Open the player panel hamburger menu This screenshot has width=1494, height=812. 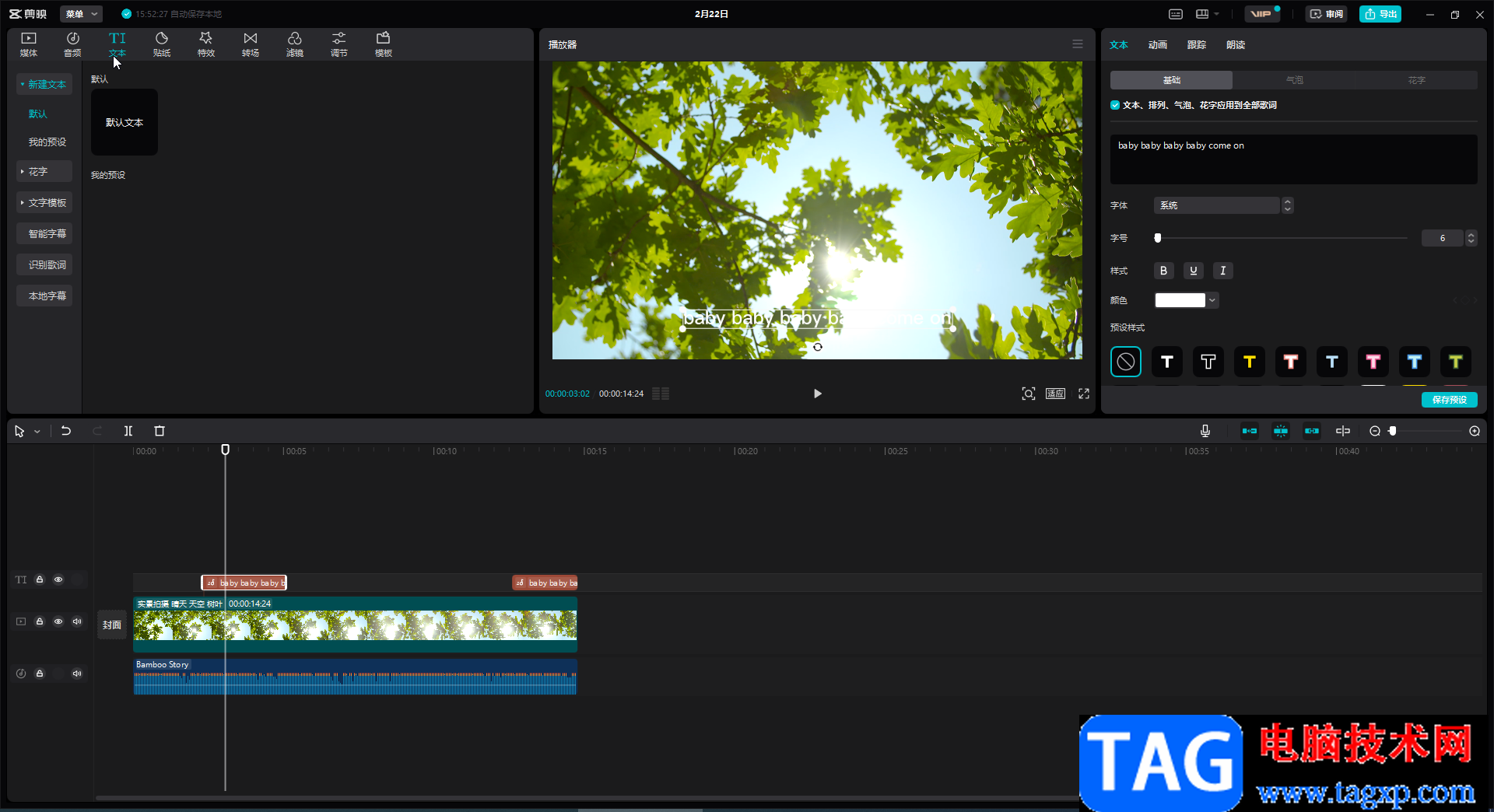pyautogui.click(x=1078, y=44)
